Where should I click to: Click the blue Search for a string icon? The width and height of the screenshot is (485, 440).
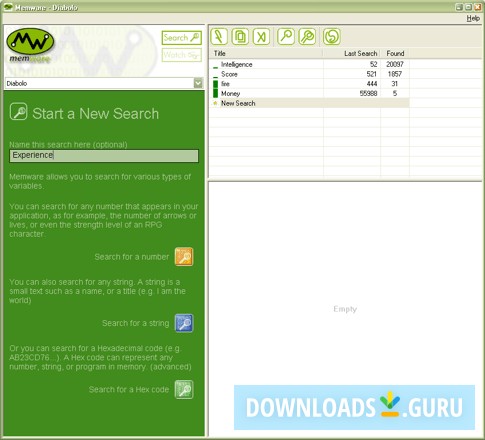pos(184,323)
